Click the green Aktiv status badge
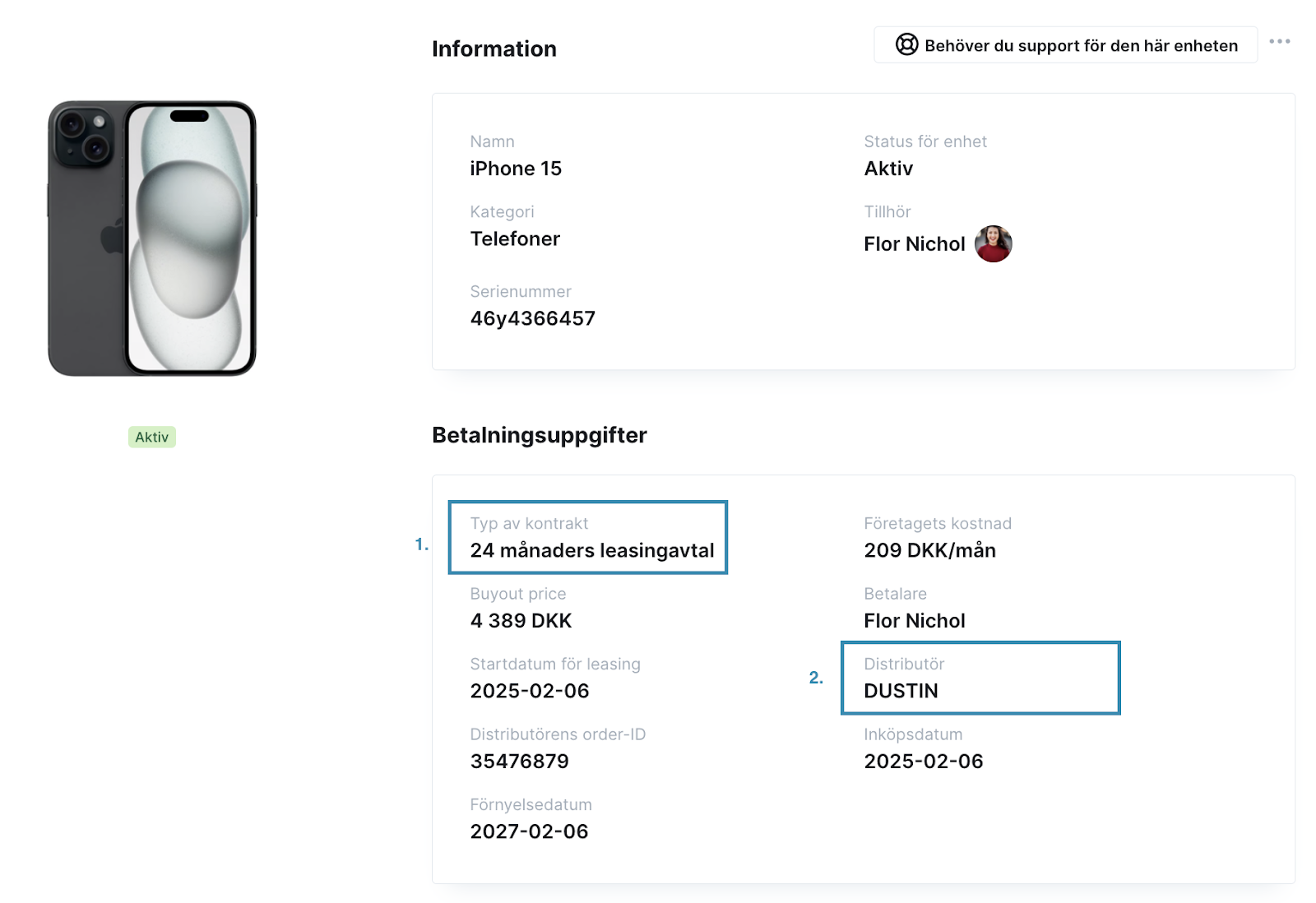Image resolution: width=1316 pixels, height=903 pixels. [152, 437]
